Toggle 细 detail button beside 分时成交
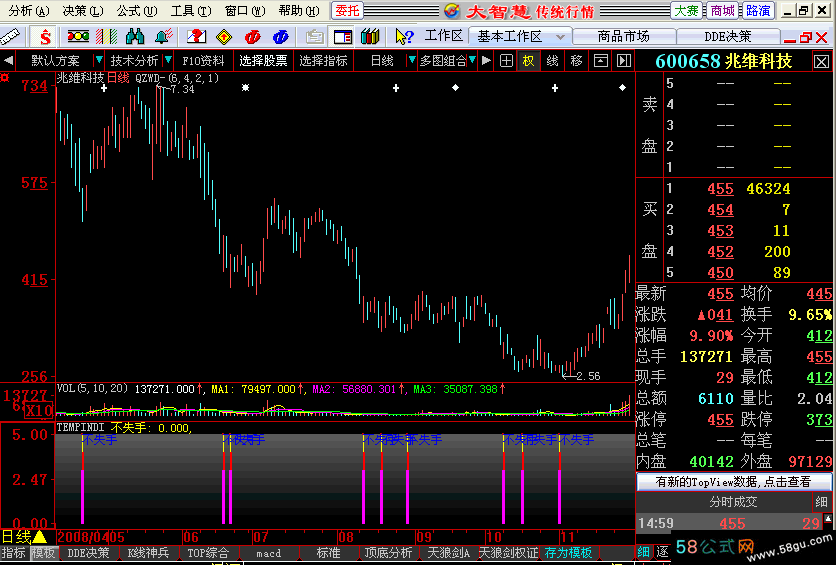This screenshot has width=836, height=565. [x=821, y=502]
